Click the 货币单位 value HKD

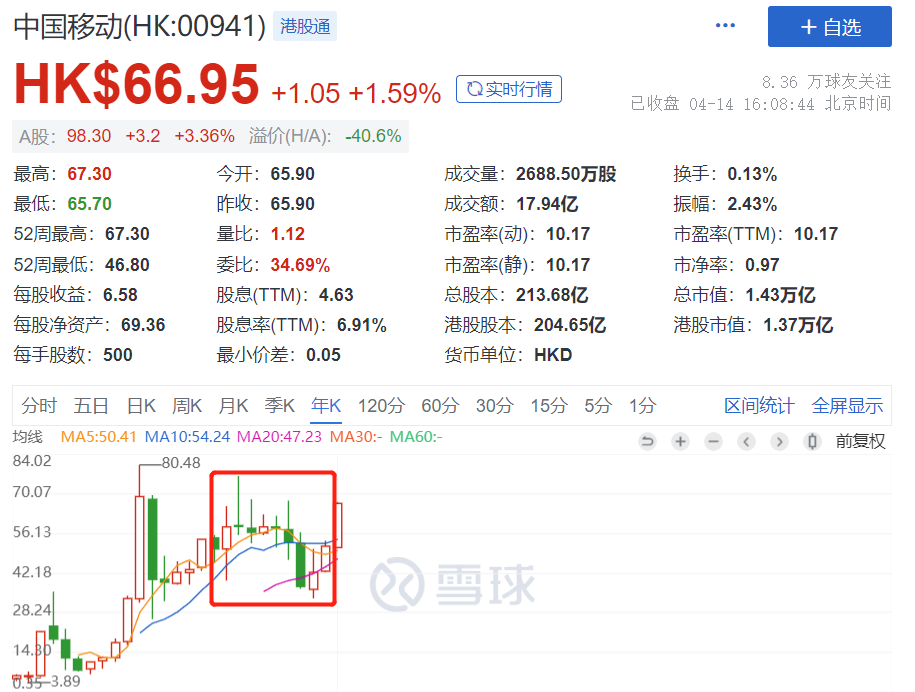[553, 355]
